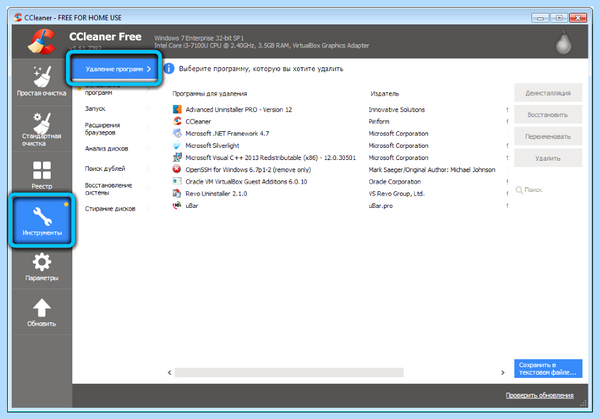Sort by Издатель column header
The height and width of the screenshot is (419, 600).
point(385,93)
